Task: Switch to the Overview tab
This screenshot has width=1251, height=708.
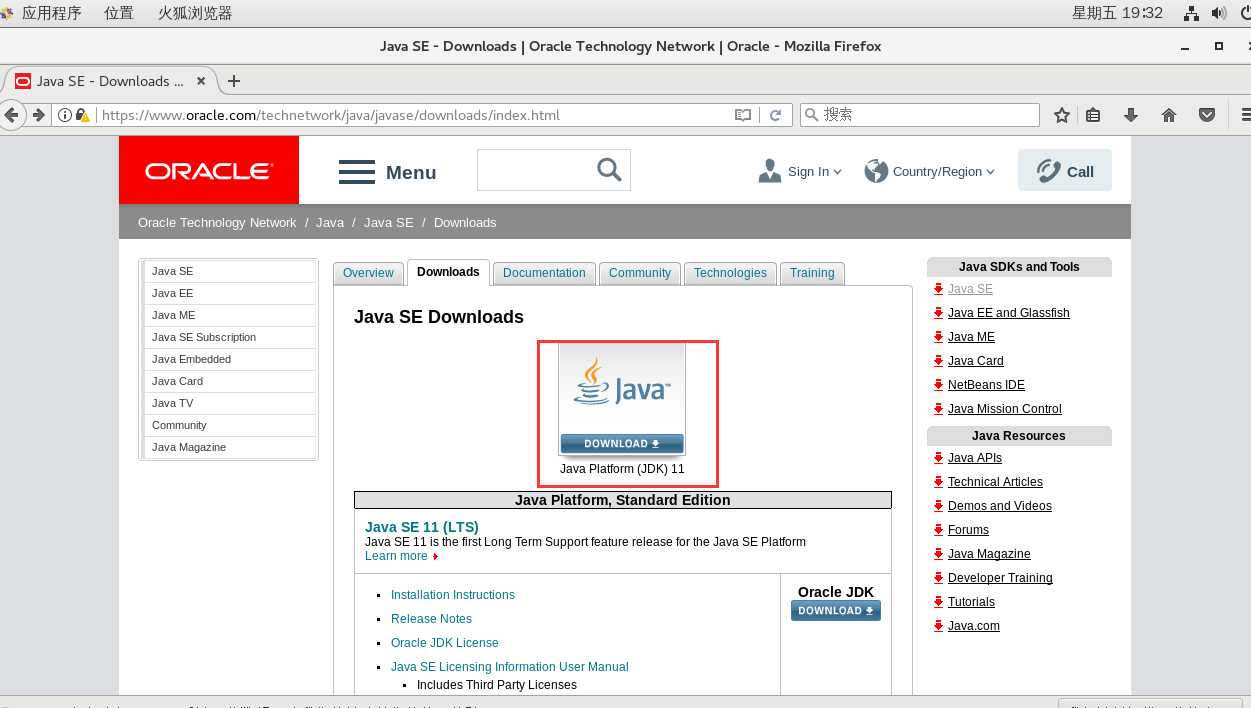Action: tap(368, 273)
